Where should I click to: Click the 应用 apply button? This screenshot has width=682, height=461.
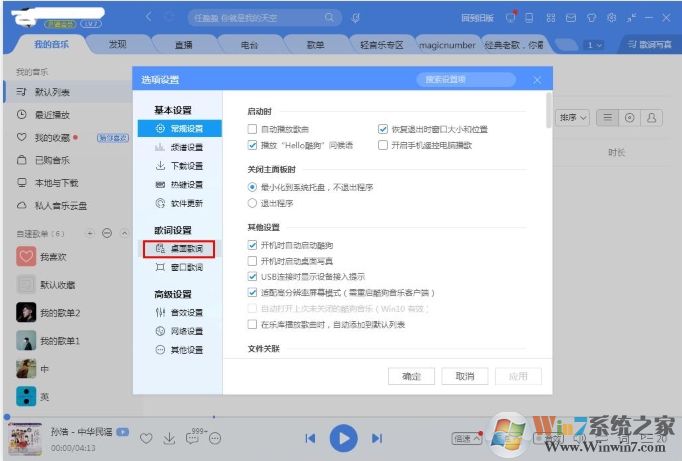coord(518,376)
